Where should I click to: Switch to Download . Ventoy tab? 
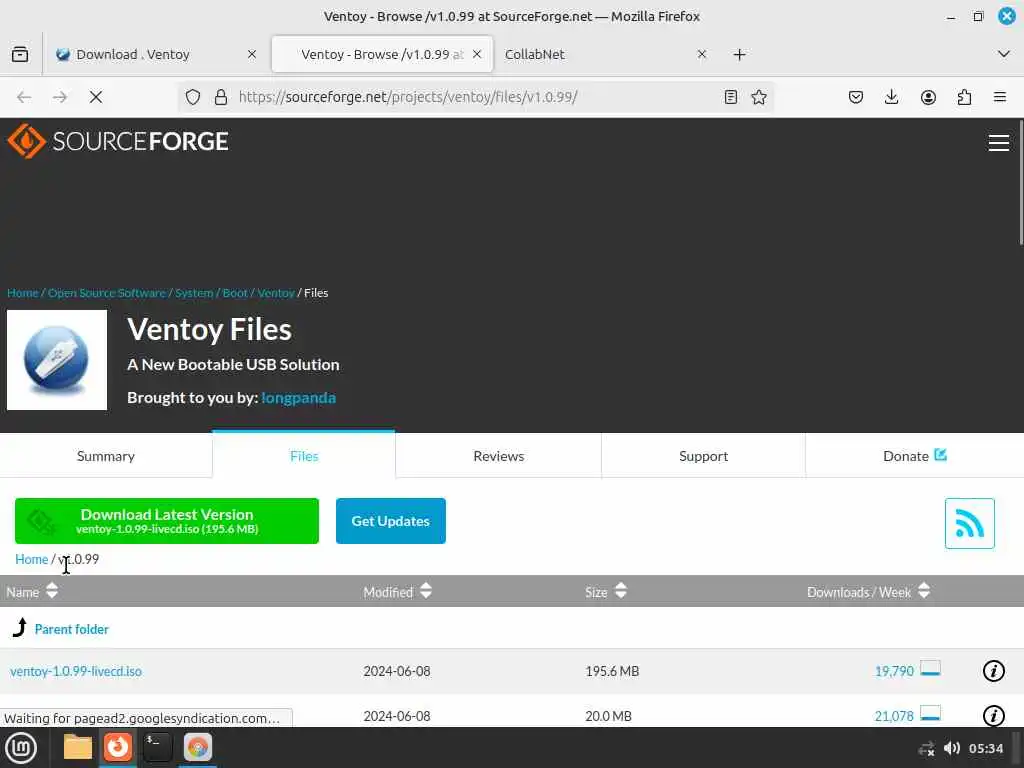154,54
